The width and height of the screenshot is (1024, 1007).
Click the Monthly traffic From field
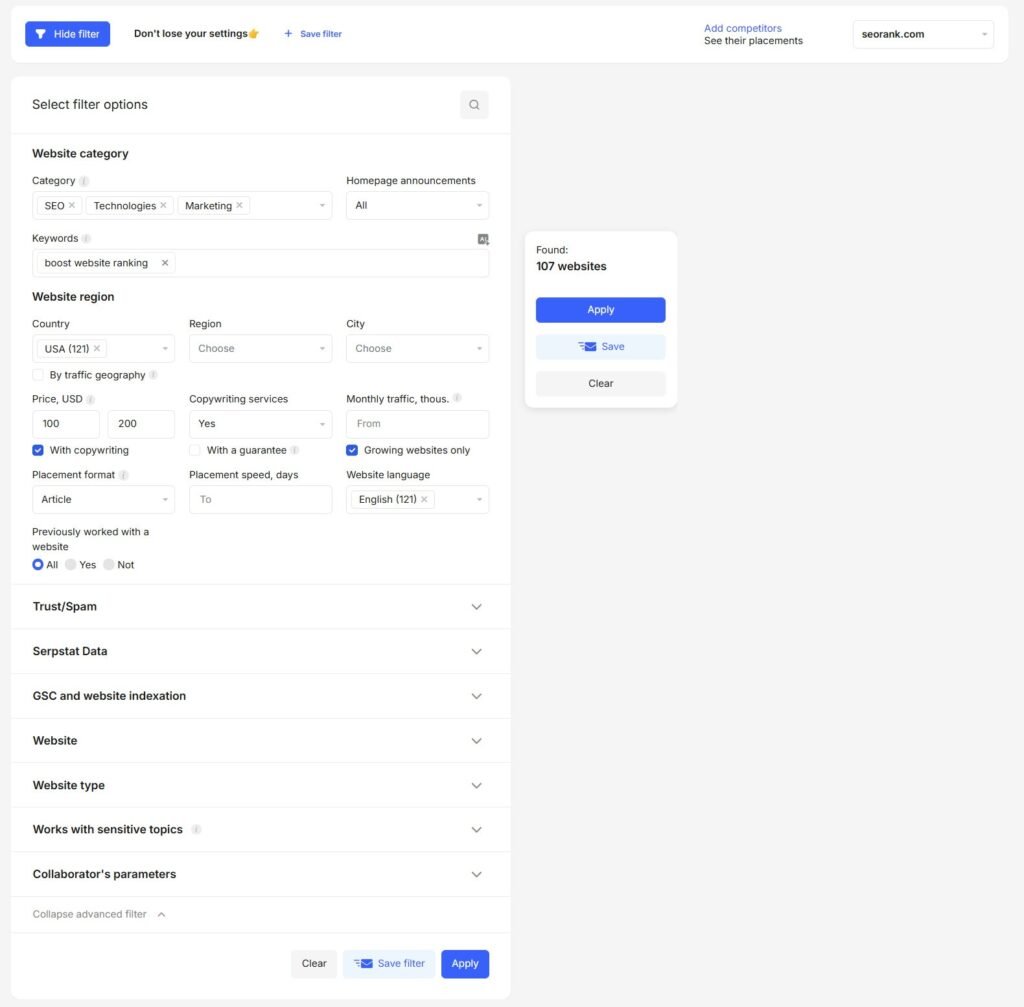417,424
